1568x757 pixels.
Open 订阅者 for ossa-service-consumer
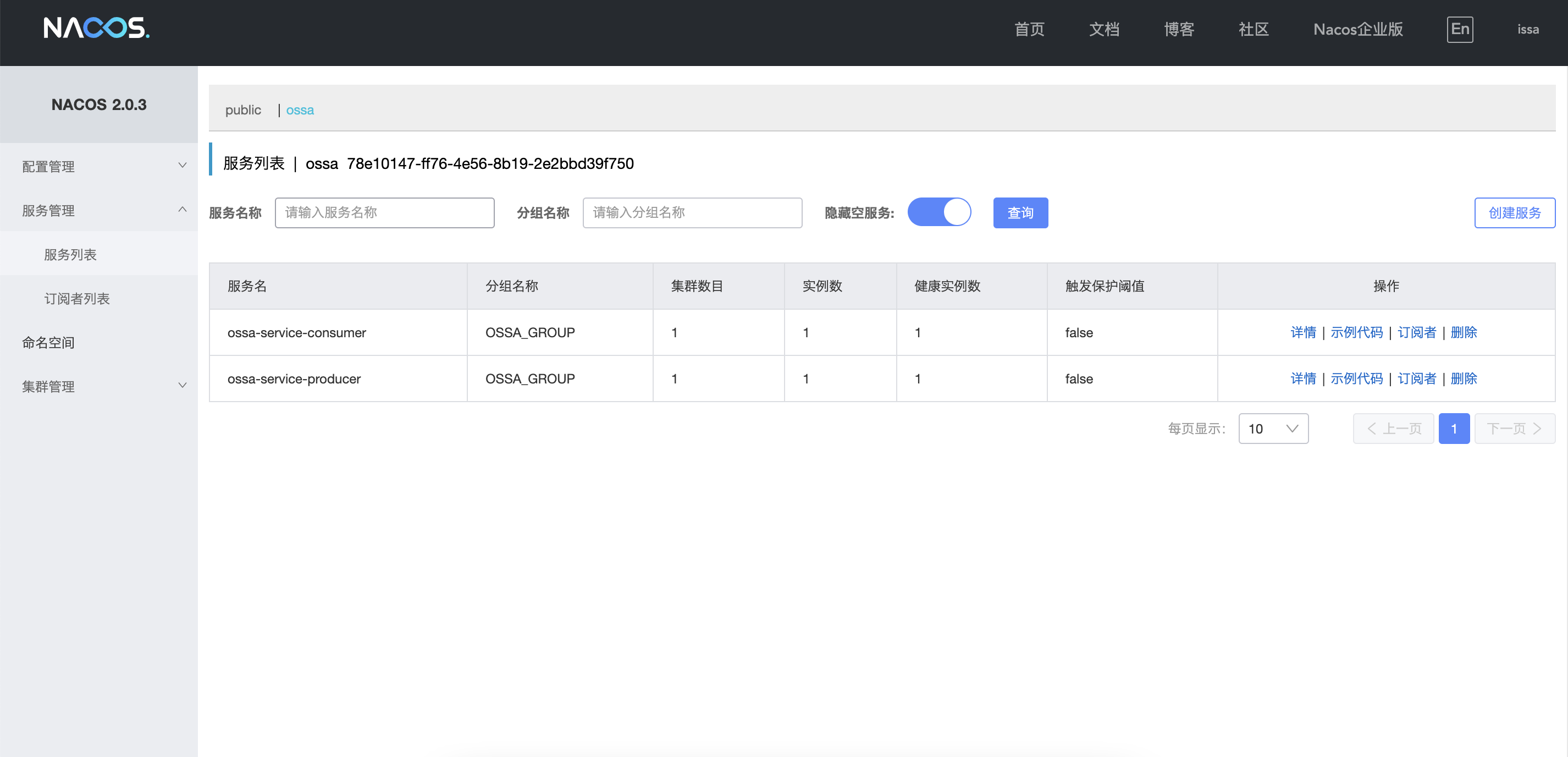tap(1416, 332)
